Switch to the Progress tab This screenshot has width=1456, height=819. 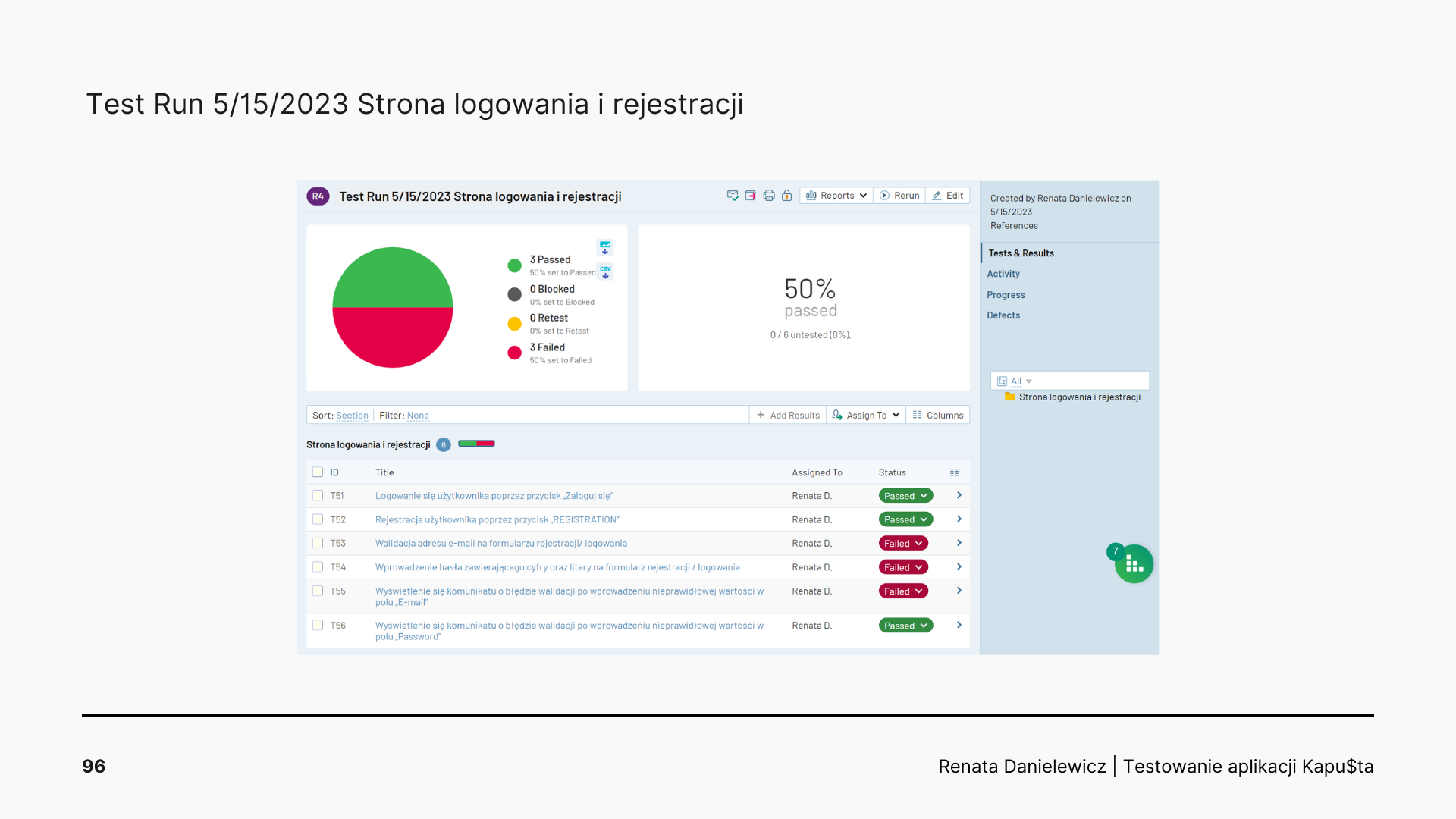click(x=1006, y=295)
